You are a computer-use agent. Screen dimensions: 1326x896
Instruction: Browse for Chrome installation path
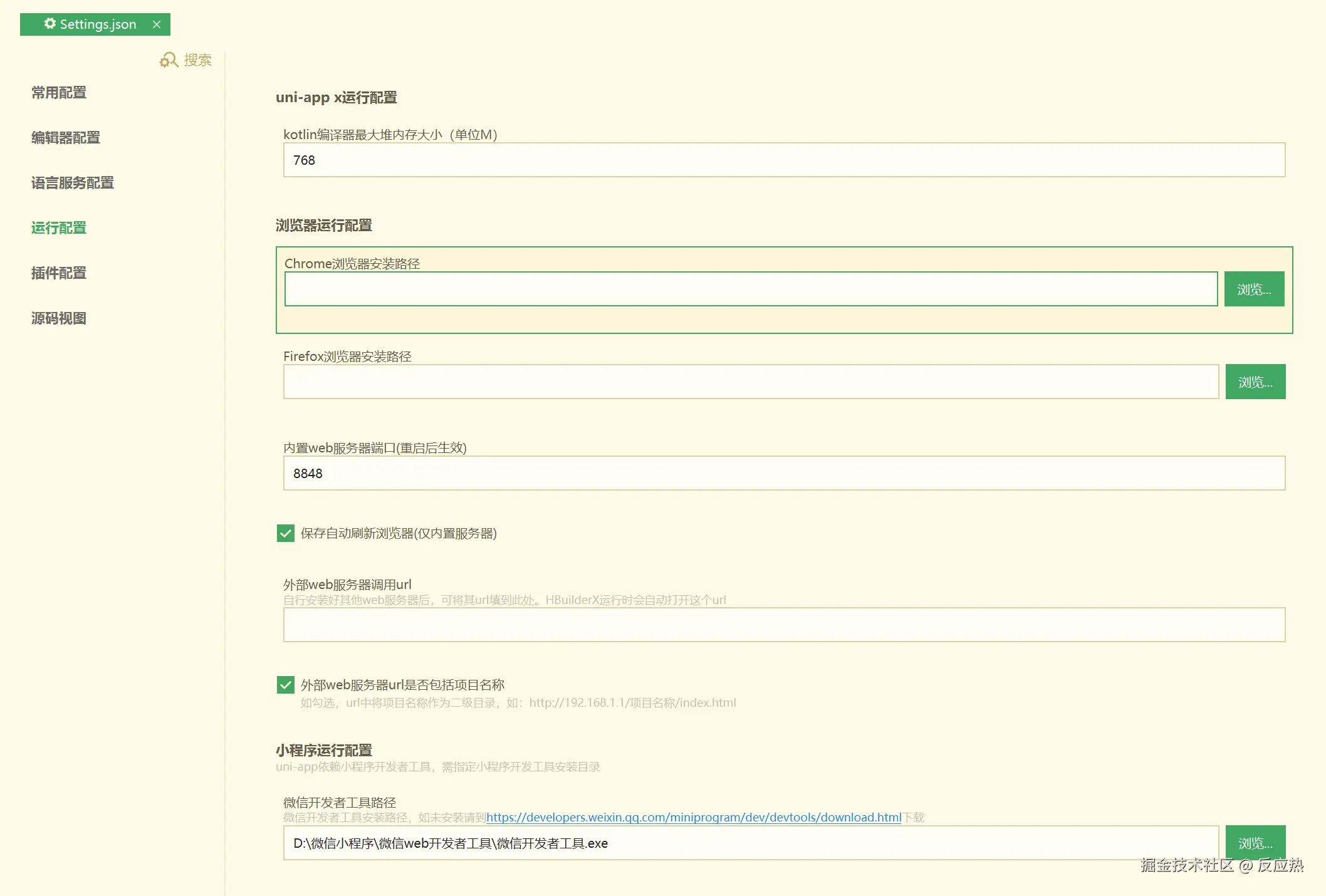pos(1254,289)
